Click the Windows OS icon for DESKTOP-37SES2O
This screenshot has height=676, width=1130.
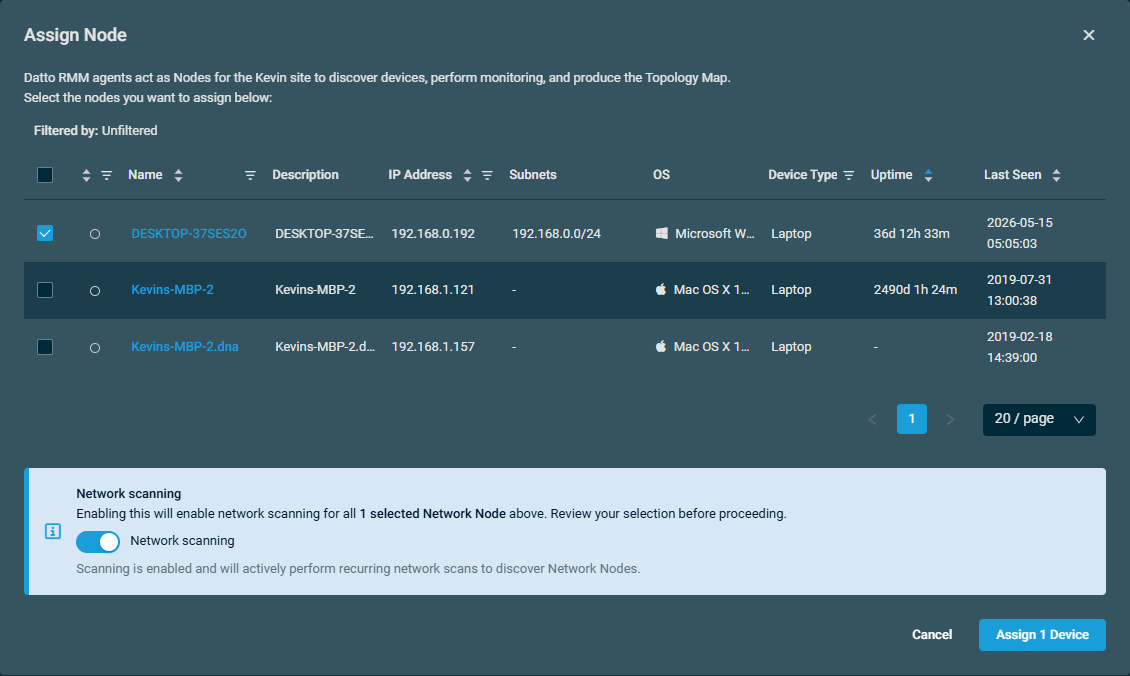click(661, 233)
